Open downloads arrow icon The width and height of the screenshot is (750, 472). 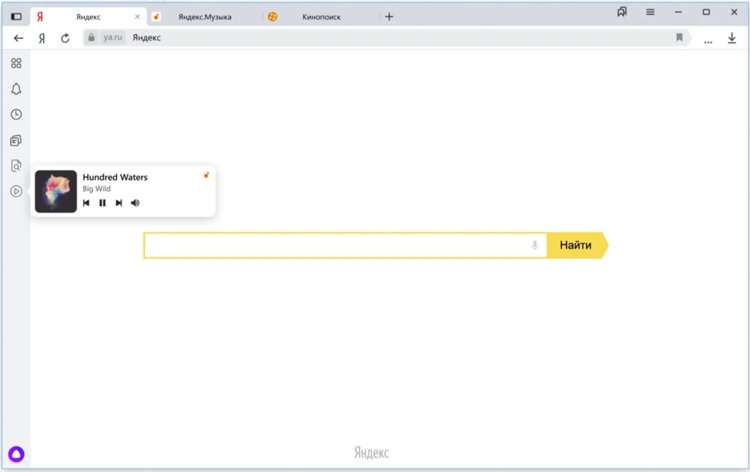[x=732, y=38]
